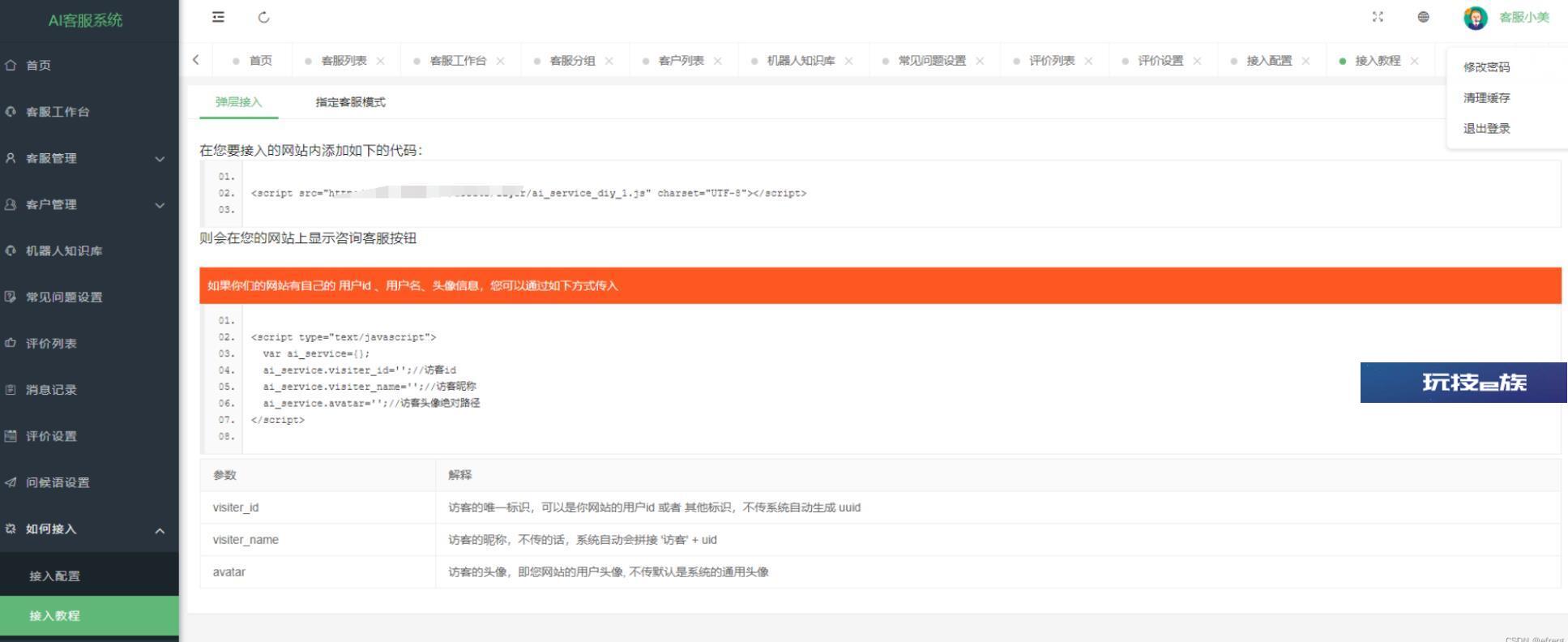Click the AI客服系统 logo title
Screen dimensions: 1568x642
coord(85,20)
